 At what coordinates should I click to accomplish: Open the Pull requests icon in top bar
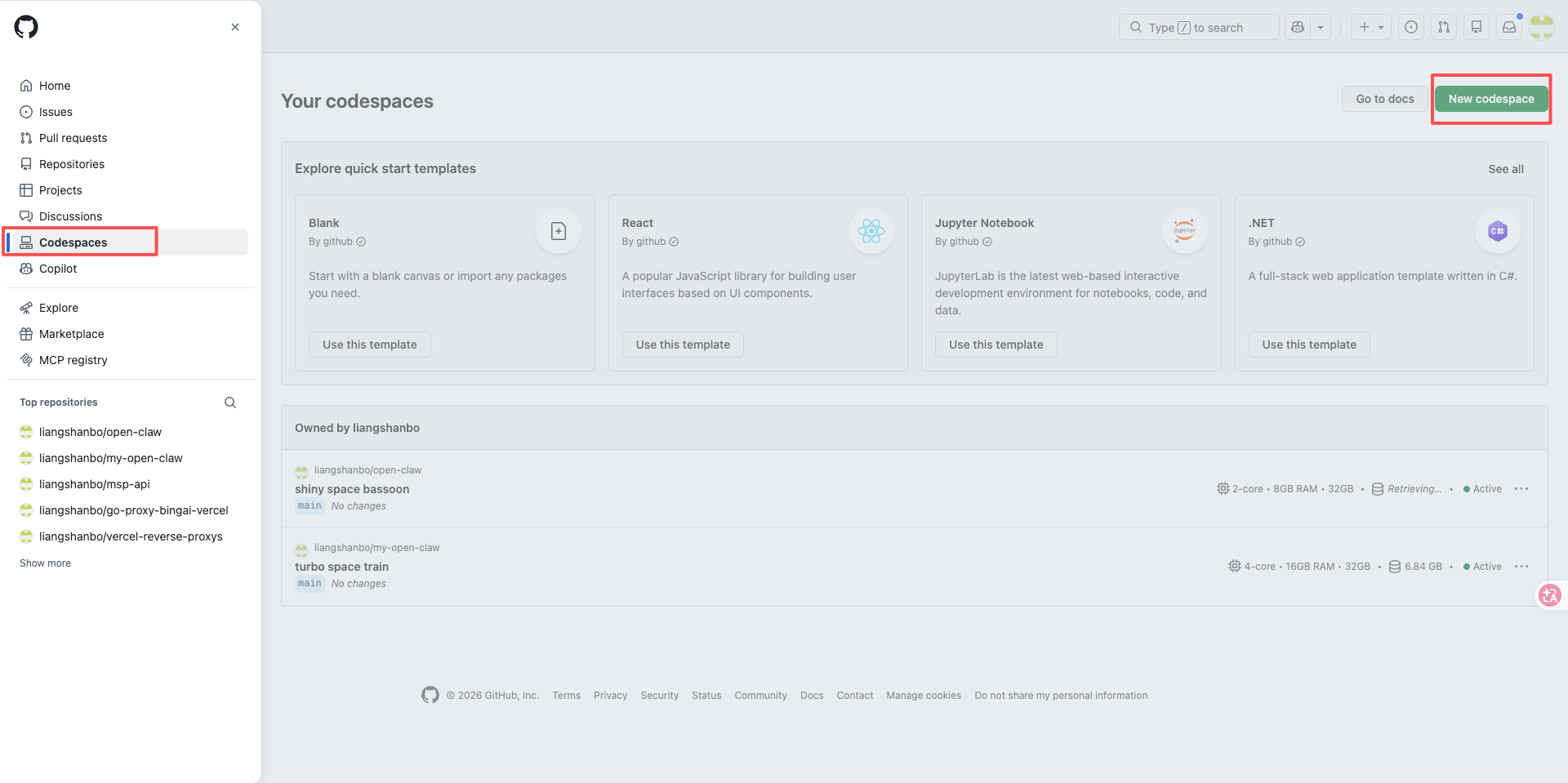tap(1444, 27)
